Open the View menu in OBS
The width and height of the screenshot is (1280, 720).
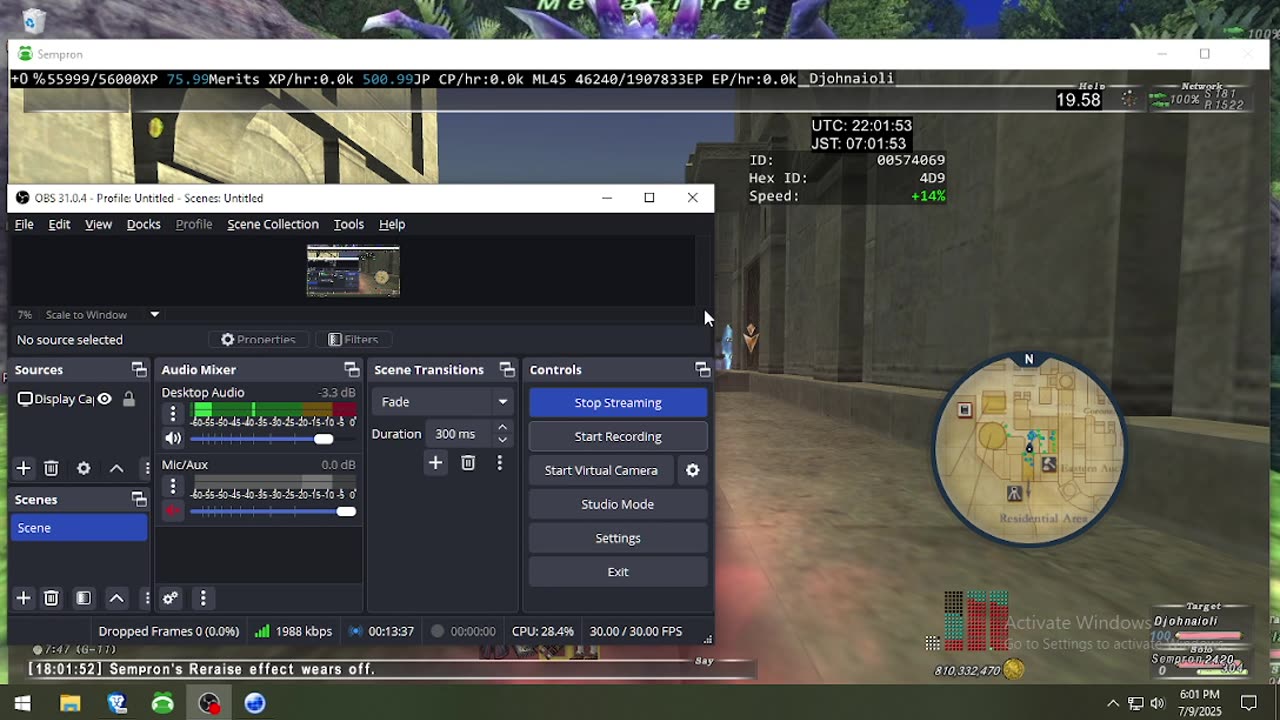point(98,224)
